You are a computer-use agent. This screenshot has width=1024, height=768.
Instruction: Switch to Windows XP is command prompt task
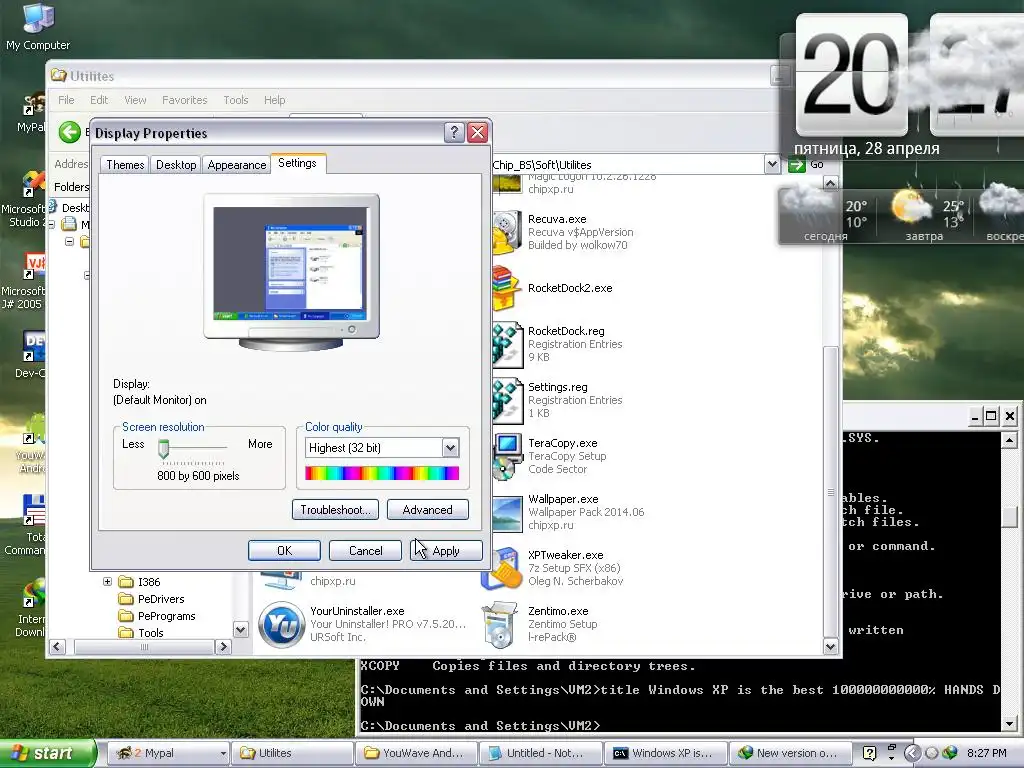click(665, 753)
